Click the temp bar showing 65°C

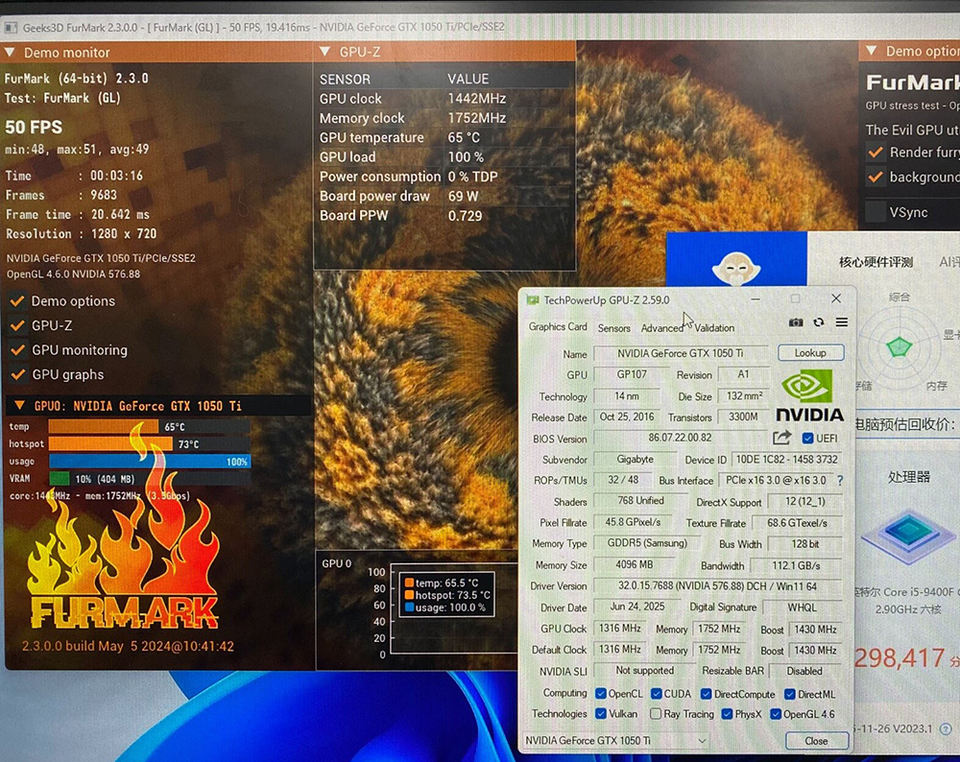[149, 427]
